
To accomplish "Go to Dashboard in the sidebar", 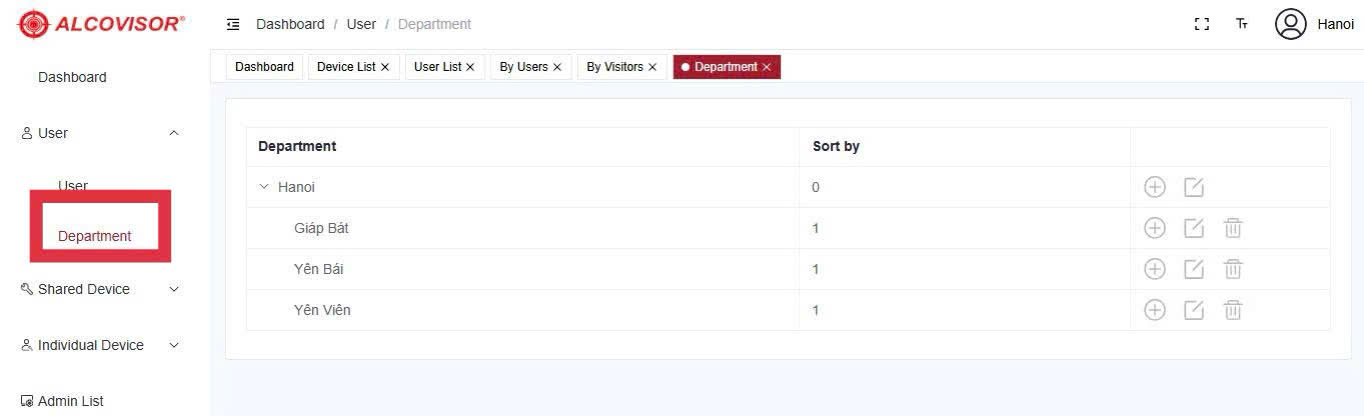I will (72, 77).
